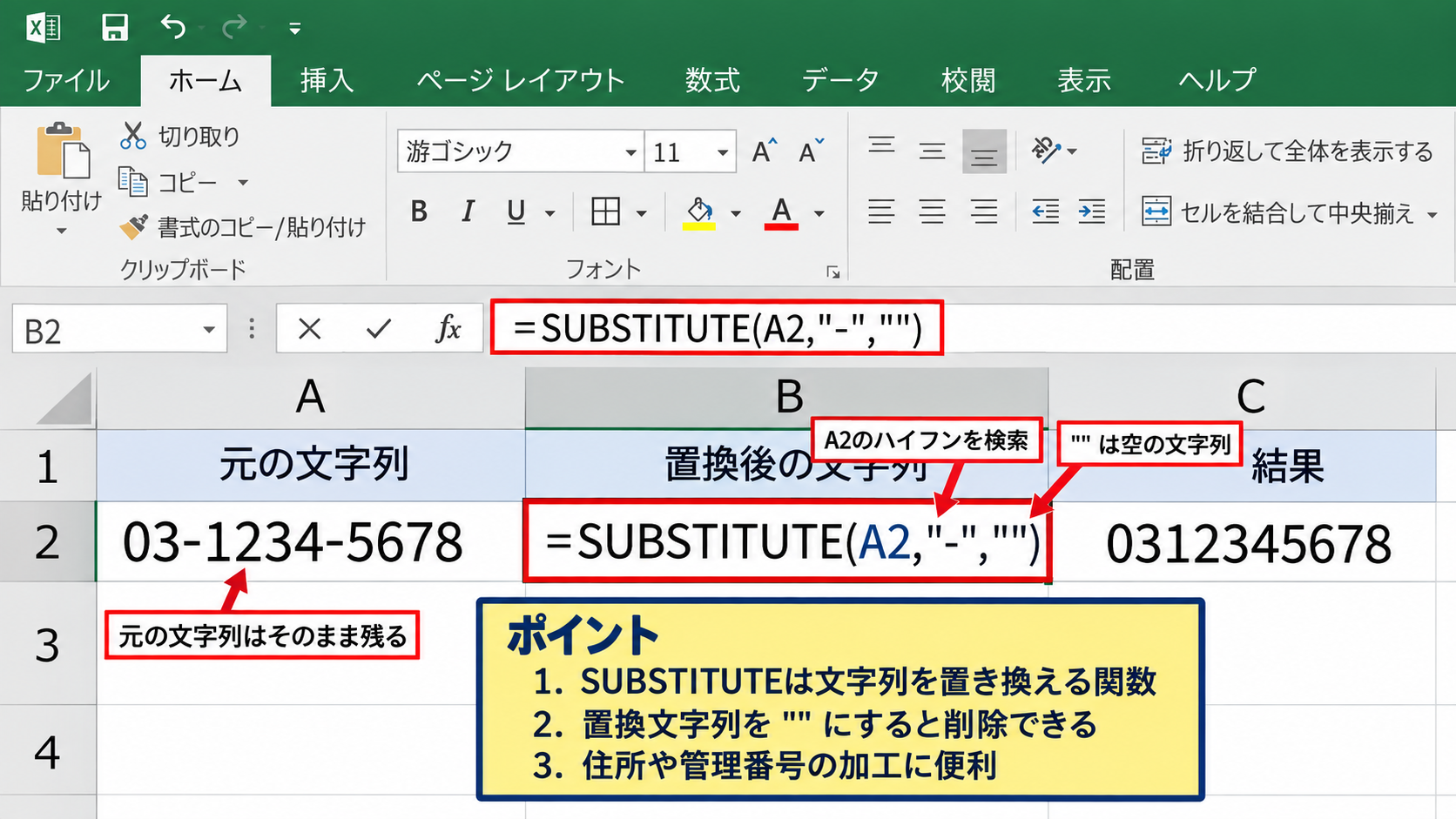
Task: Align text right icon
Action: [x=985, y=211]
